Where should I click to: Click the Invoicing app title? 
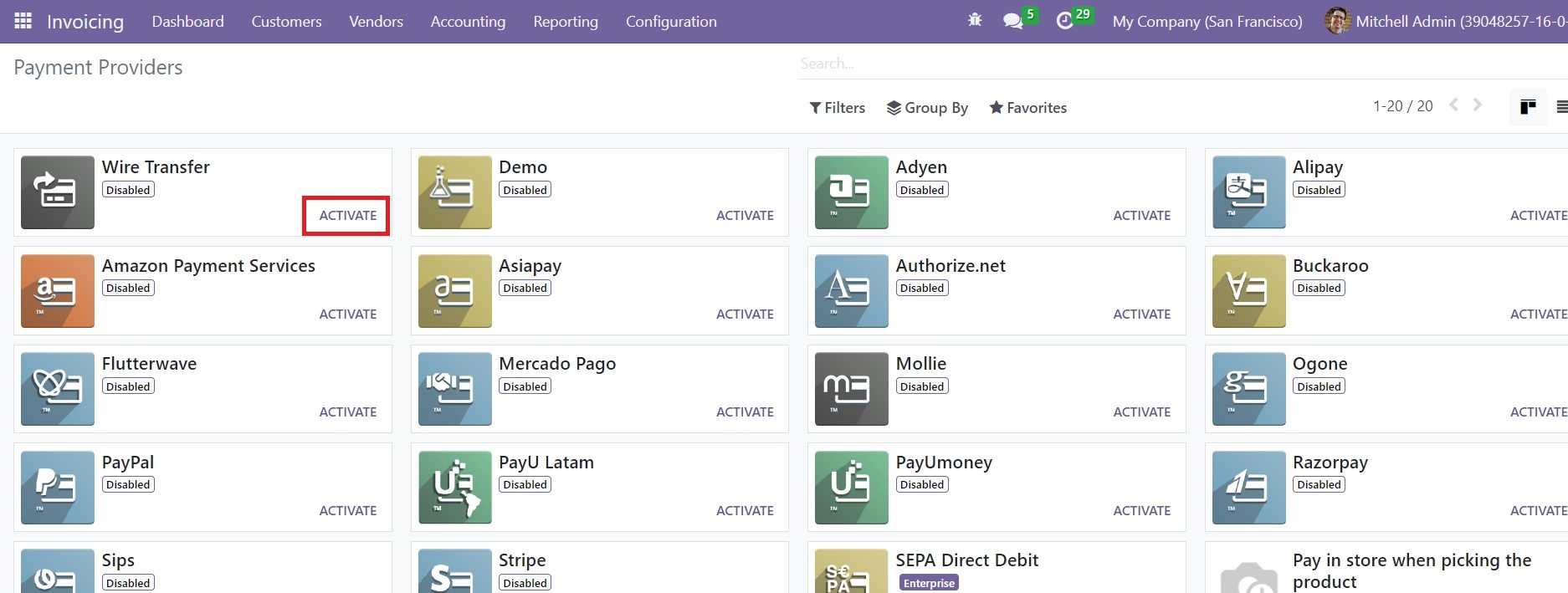(85, 22)
